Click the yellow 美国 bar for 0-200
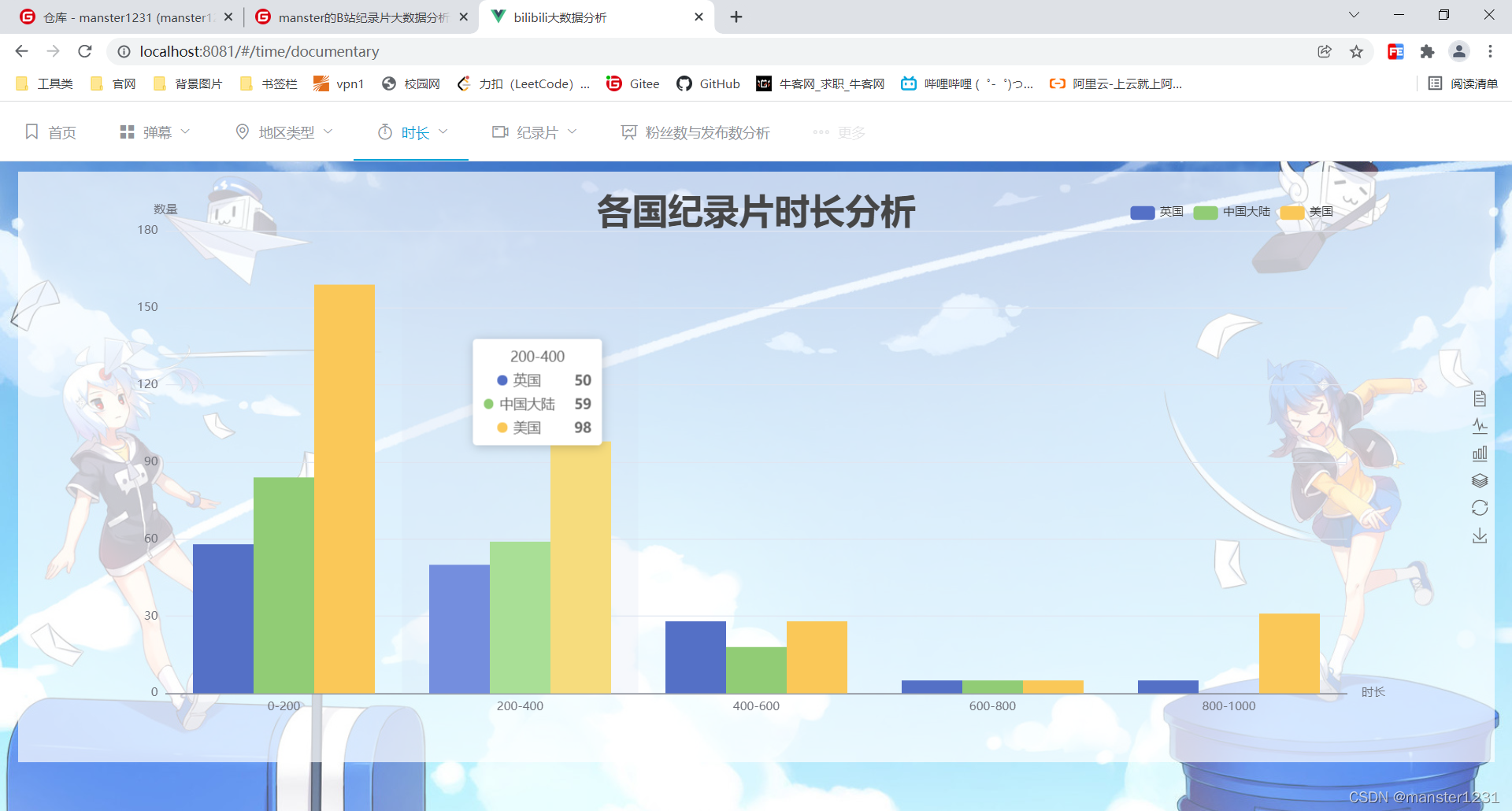 tap(344, 488)
